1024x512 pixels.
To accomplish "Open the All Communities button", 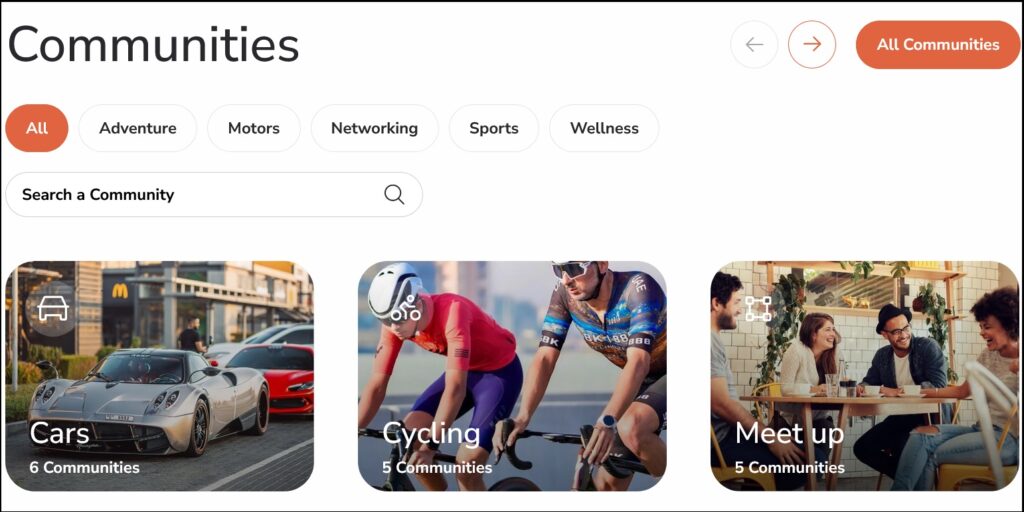I will tap(938, 44).
